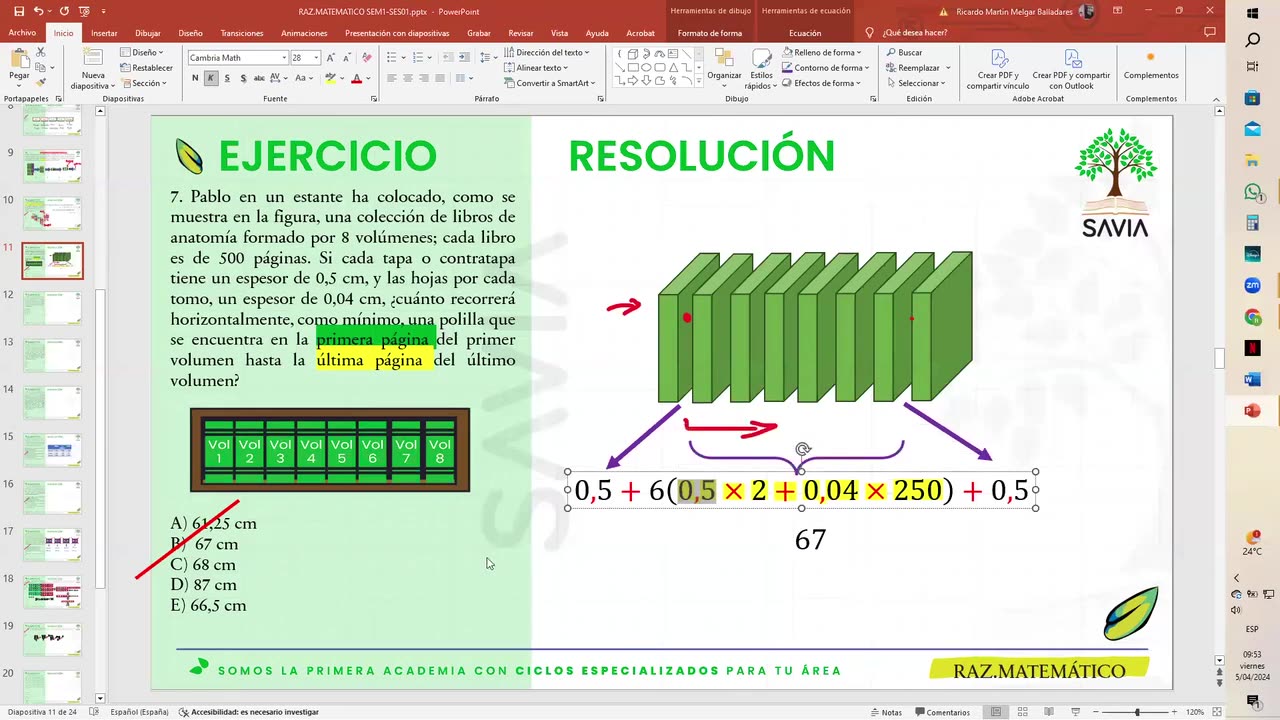
Task: Open the Complementos add-ins button
Action: coord(1151,65)
